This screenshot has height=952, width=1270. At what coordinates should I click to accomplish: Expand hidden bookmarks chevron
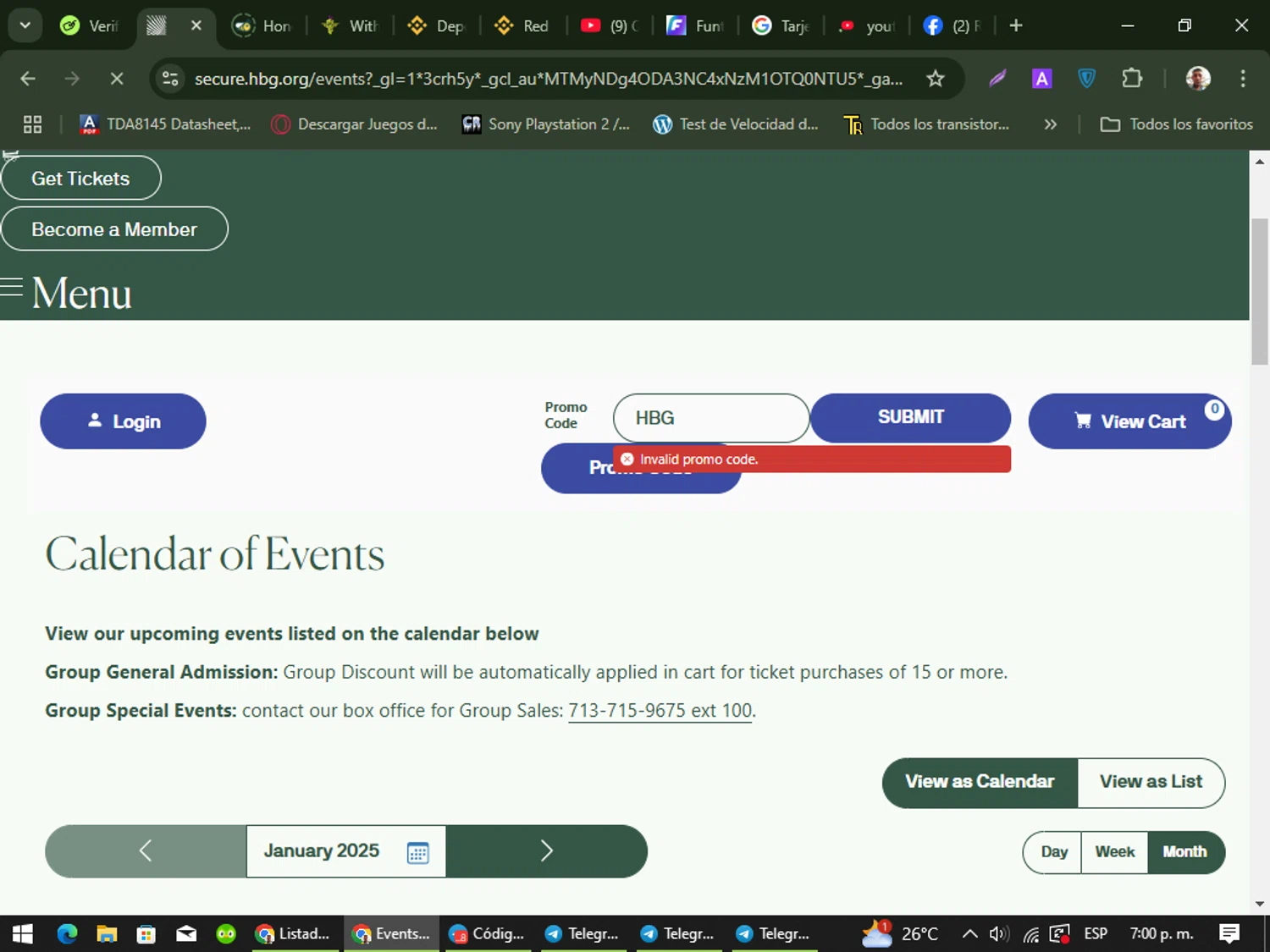click(x=1051, y=124)
